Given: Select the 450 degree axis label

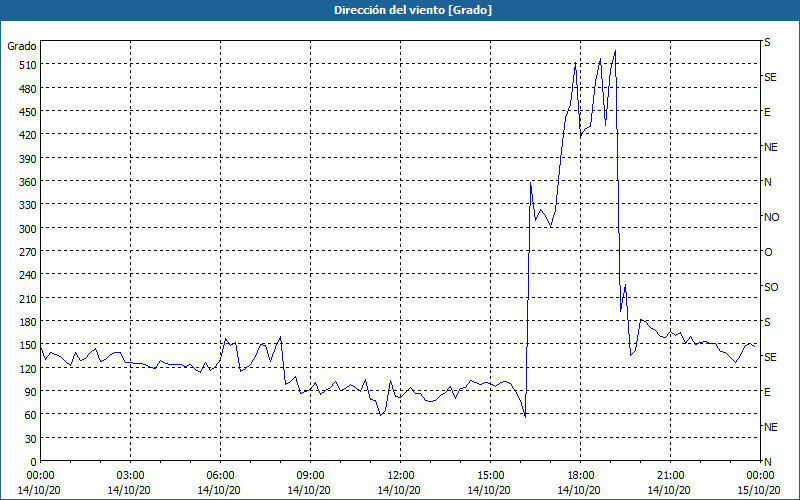Looking at the screenshot, I should (27, 112).
